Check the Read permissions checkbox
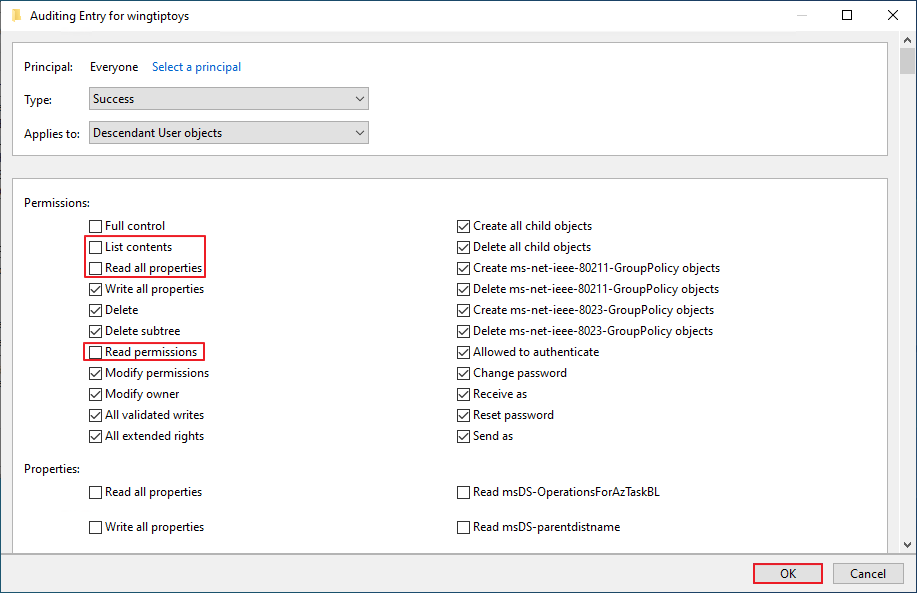This screenshot has width=917, height=593. click(x=95, y=352)
